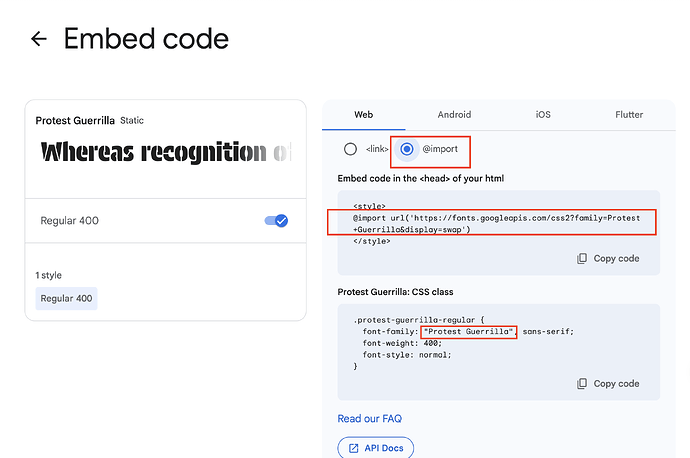Viewport: 690px width, 458px height.
Task: Click the external link icon on API Docs
Action: click(x=355, y=448)
